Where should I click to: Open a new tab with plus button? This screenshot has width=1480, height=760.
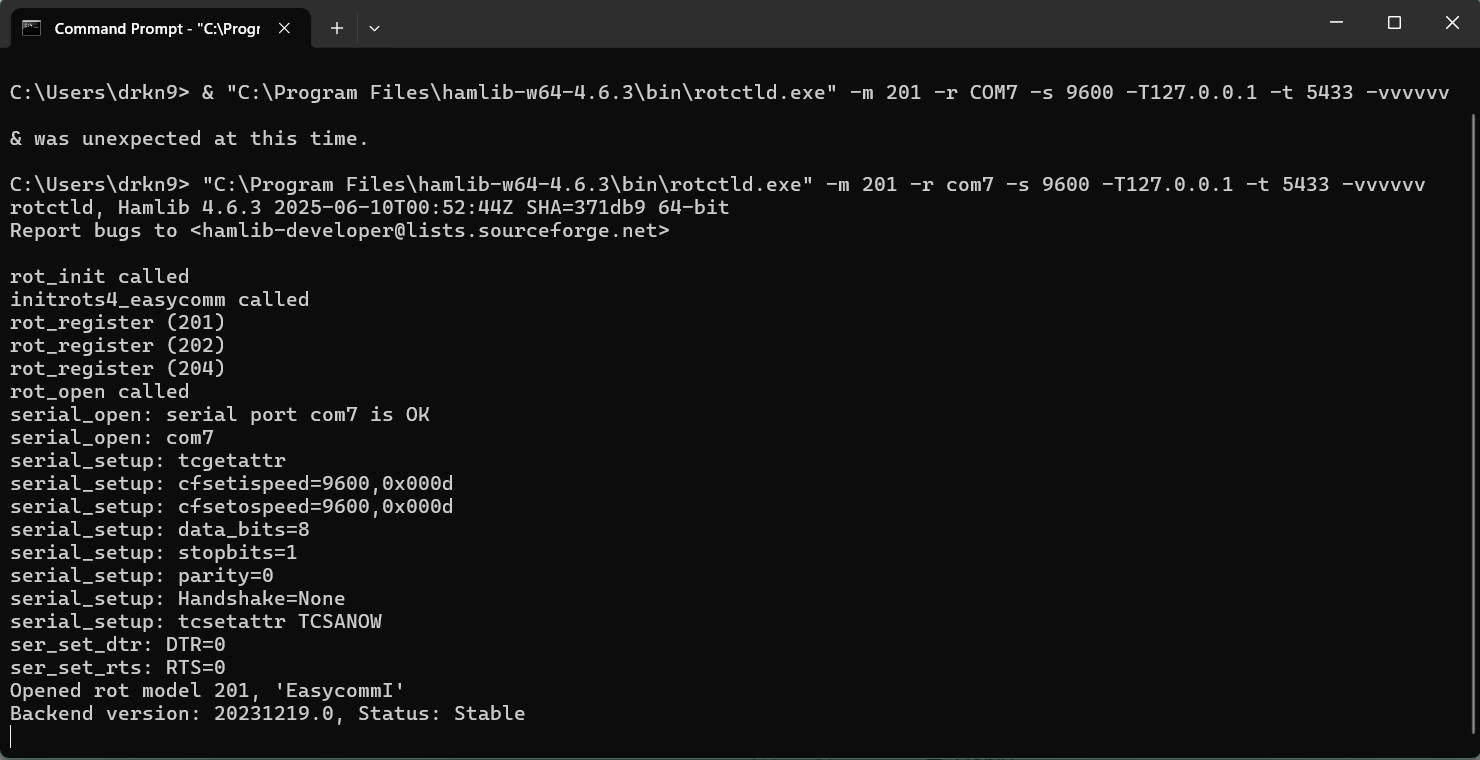pos(337,28)
